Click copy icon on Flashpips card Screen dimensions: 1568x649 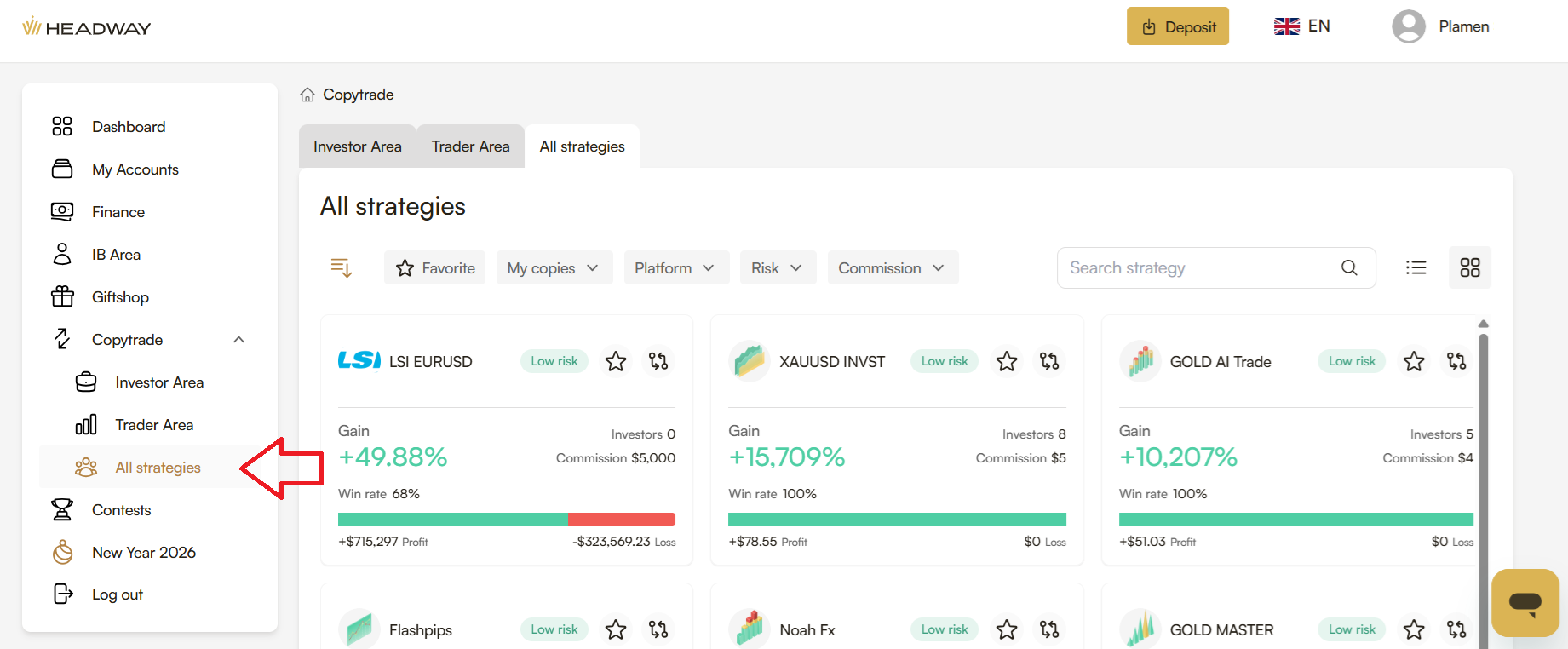pos(658,629)
